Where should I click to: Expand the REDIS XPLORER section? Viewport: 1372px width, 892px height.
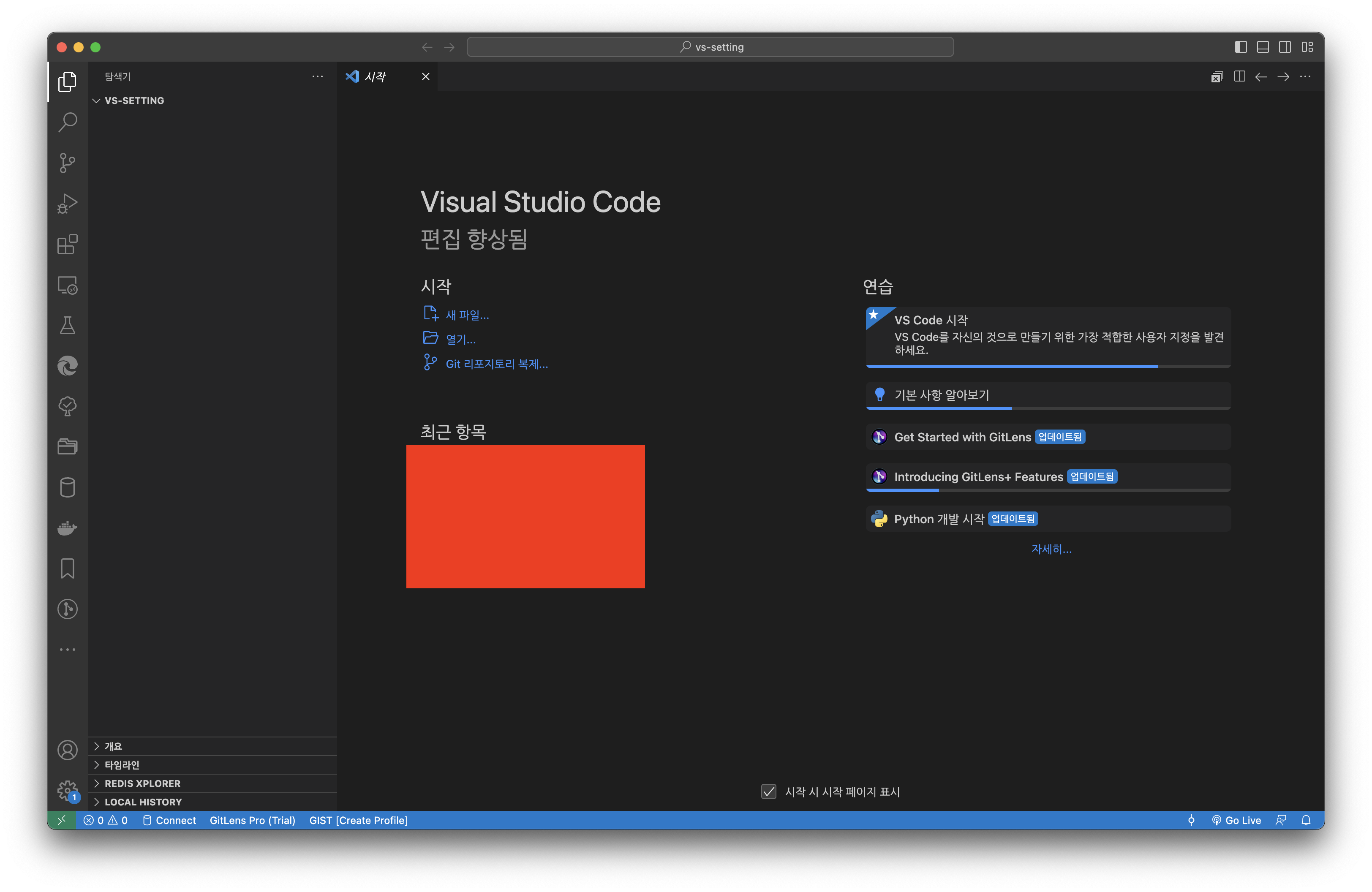(142, 783)
